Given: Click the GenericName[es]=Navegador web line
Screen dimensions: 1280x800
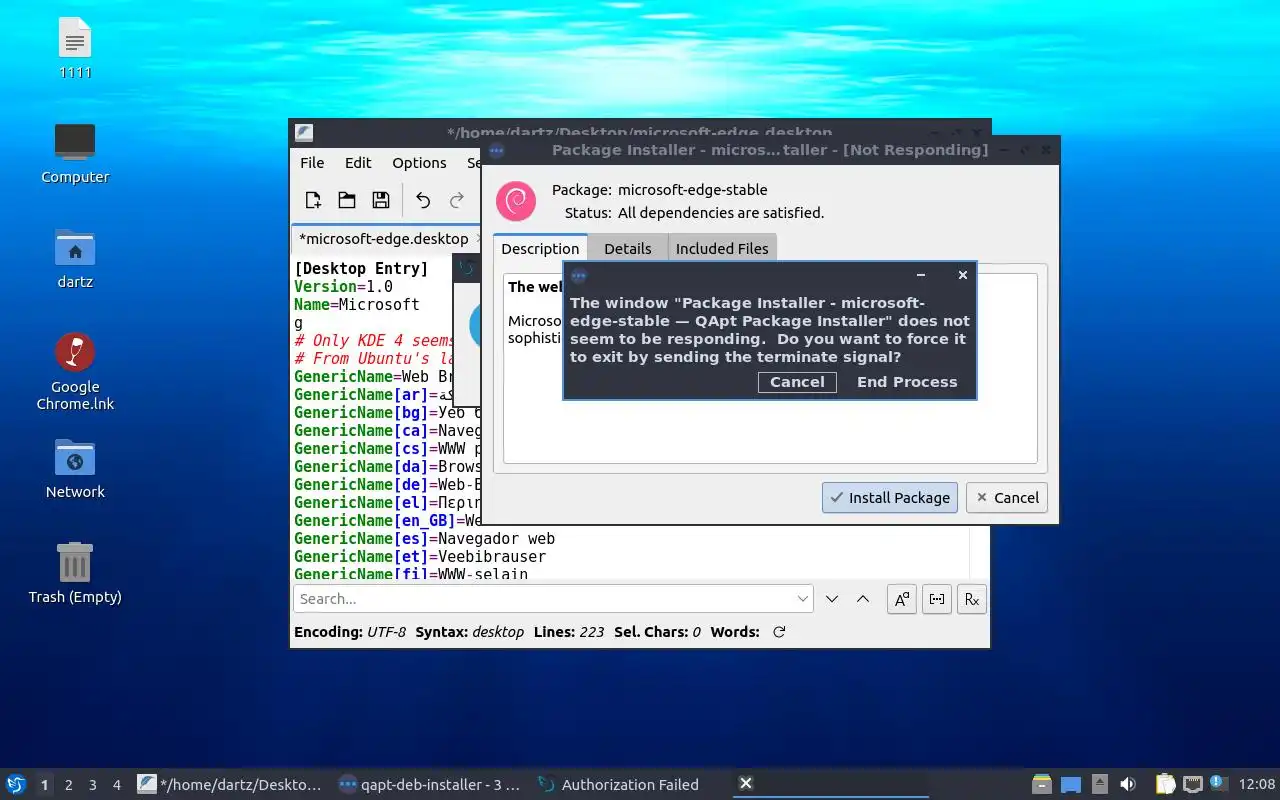Looking at the screenshot, I should pos(424,538).
